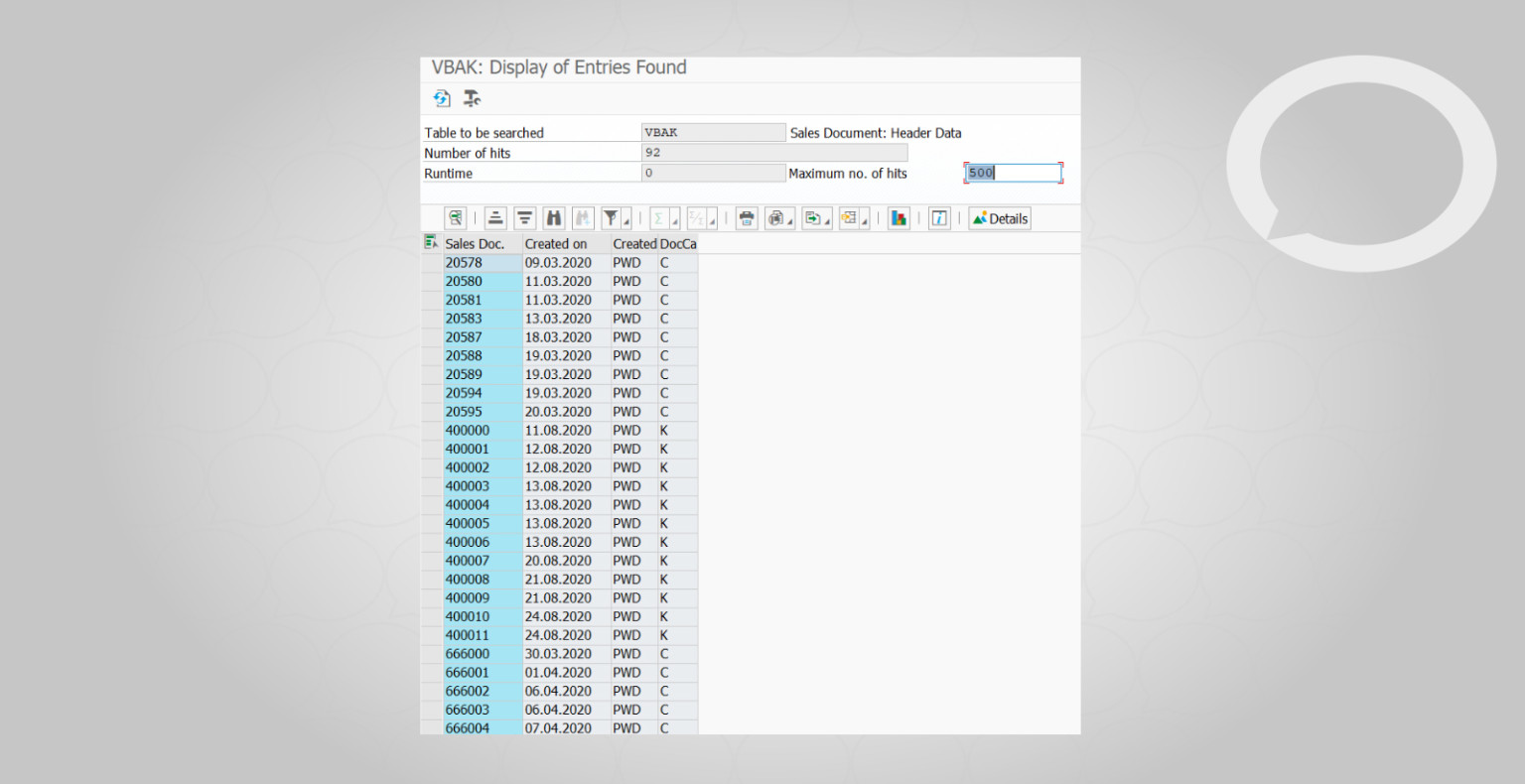Click the Maximum no. of hits field

[1013, 173]
